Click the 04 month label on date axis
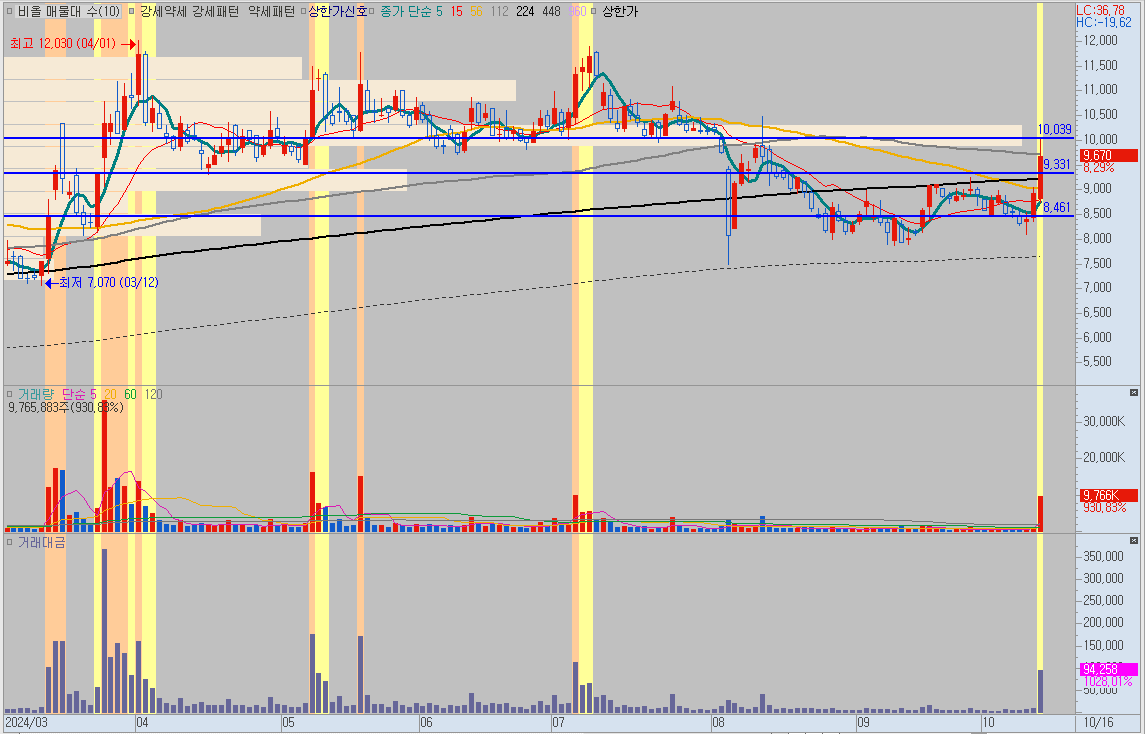 pos(142,722)
